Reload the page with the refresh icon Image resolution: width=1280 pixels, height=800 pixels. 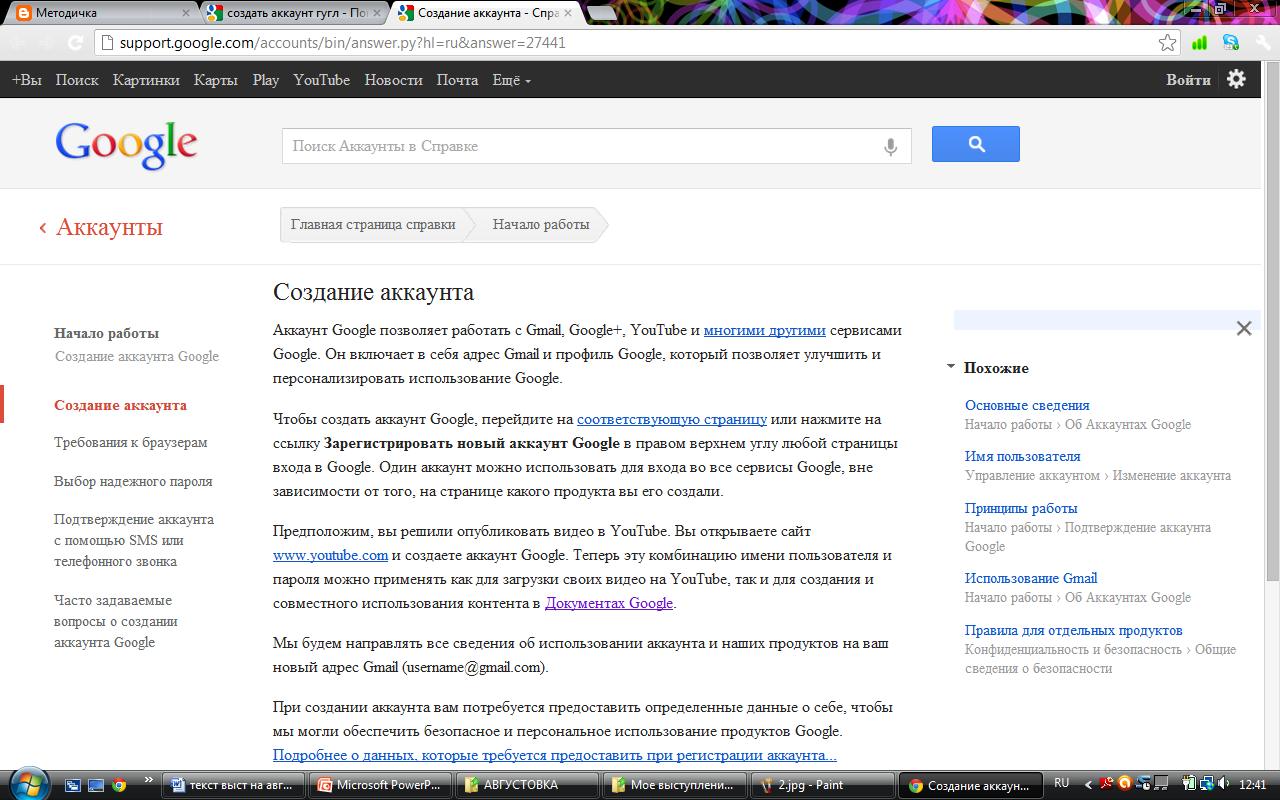tap(75, 43)
